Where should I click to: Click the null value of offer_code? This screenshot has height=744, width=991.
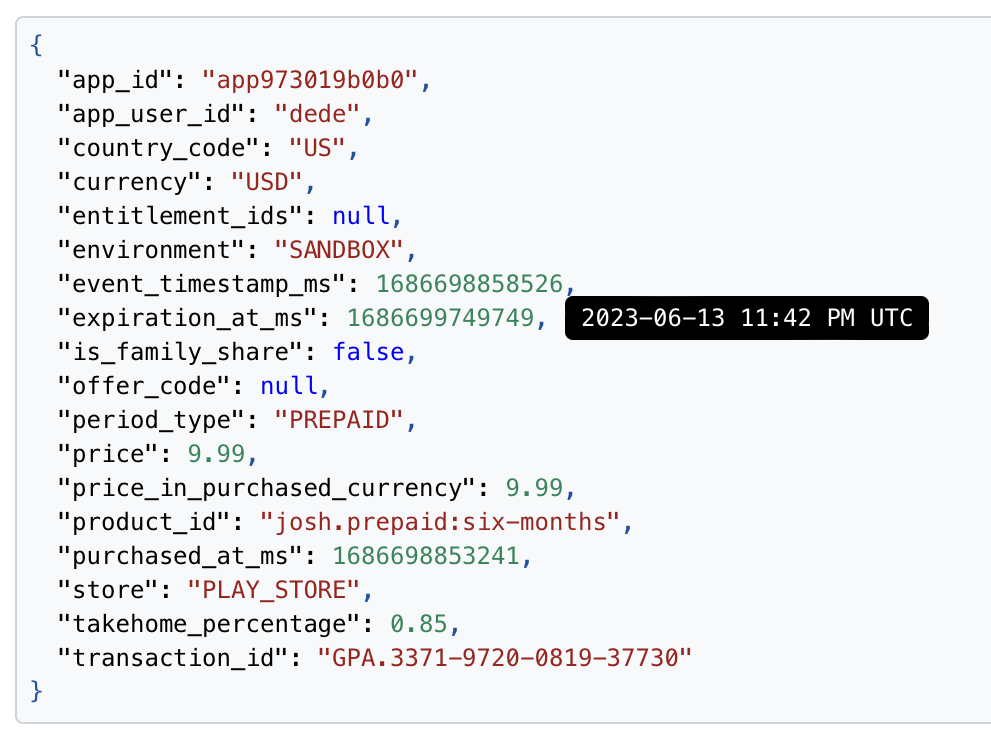click(x=289, y=386)
